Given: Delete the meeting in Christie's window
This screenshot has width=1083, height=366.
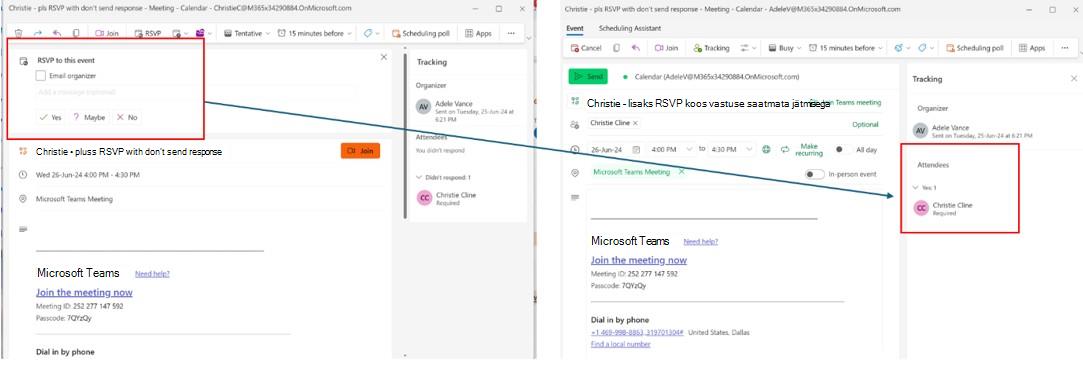Looking at the screenshot, I should click(19, 33).
